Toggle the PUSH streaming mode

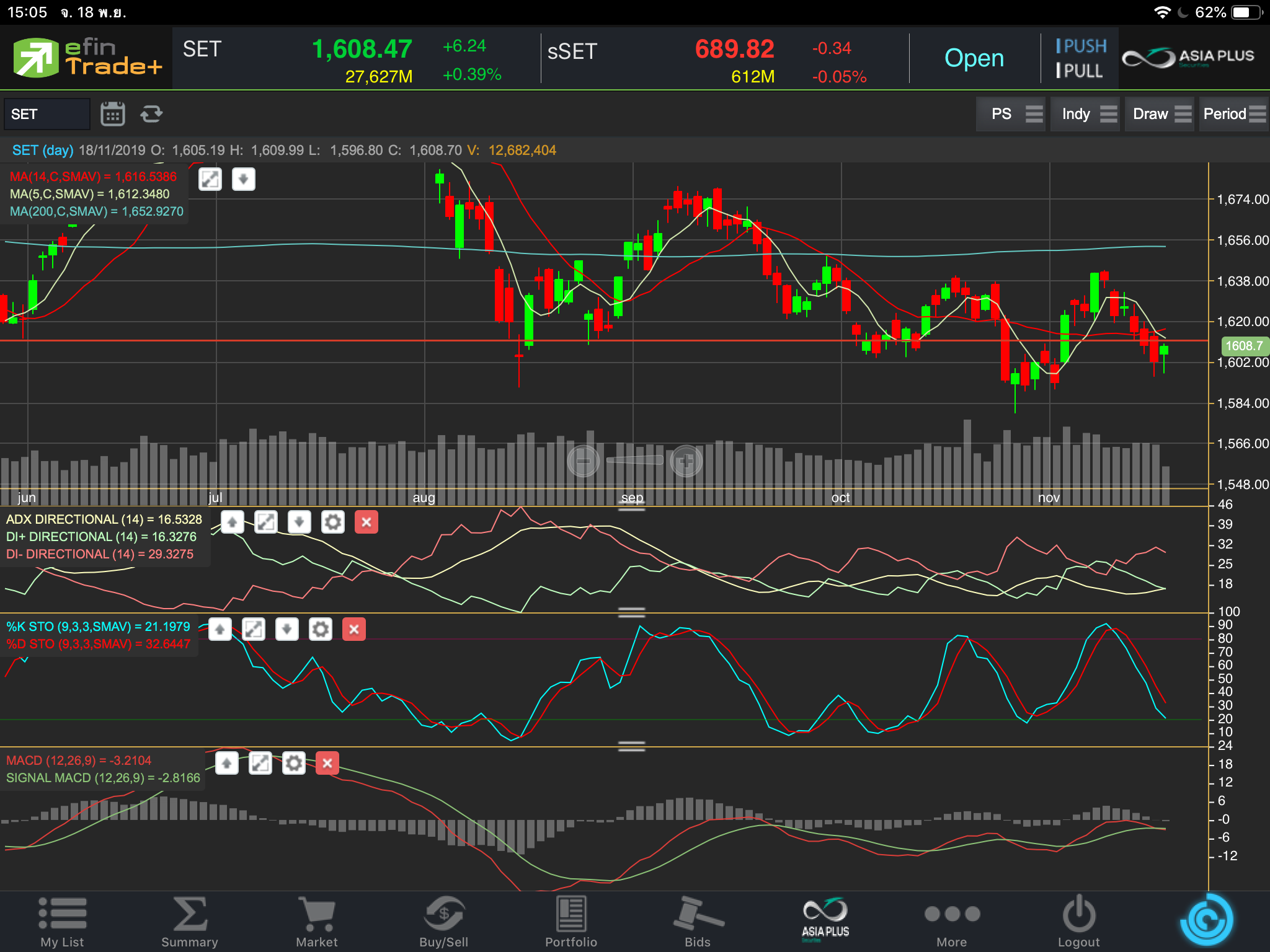(x=1081, y=46)
